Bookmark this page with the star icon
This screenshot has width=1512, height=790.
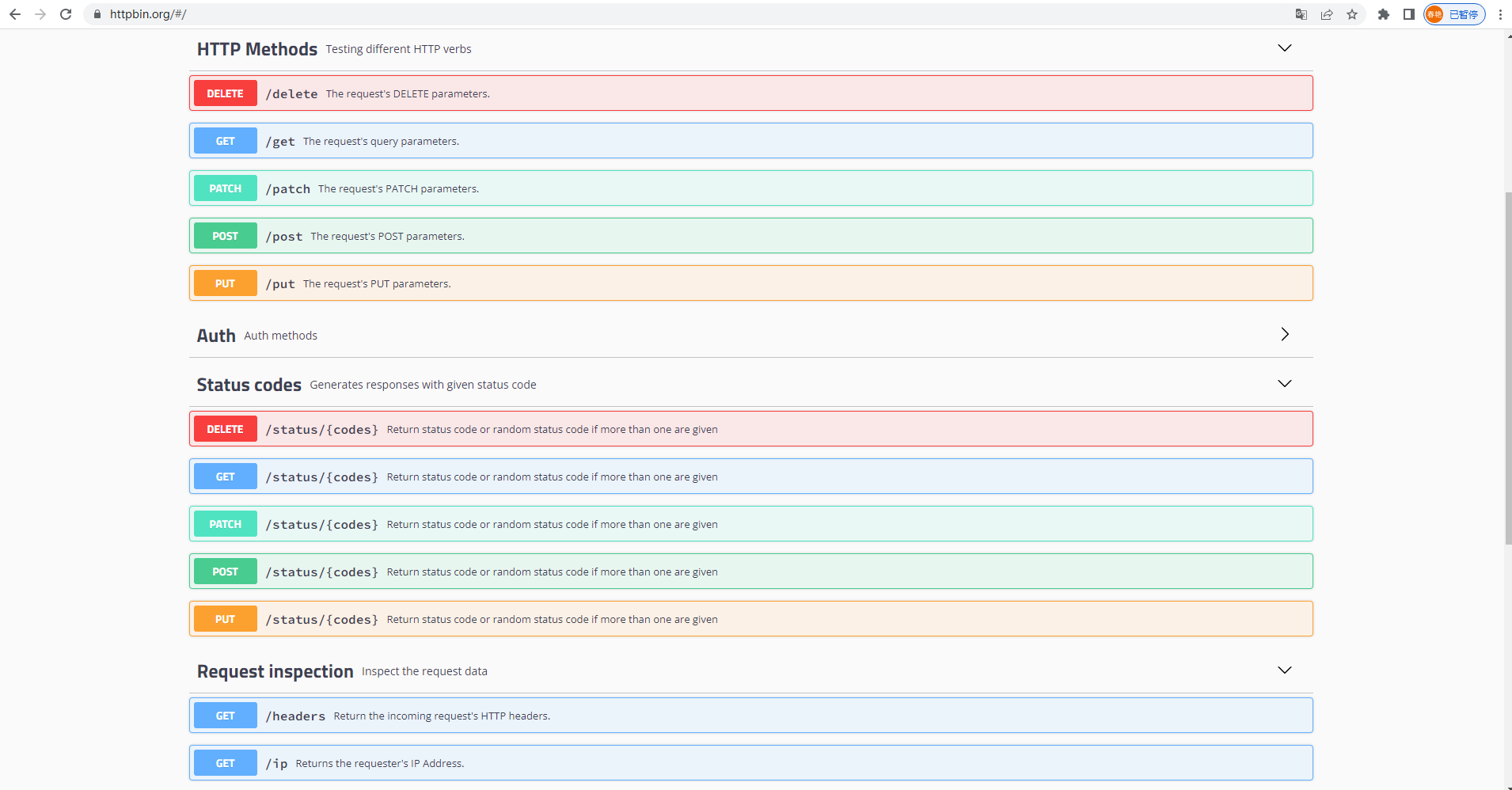[1352, 14]
